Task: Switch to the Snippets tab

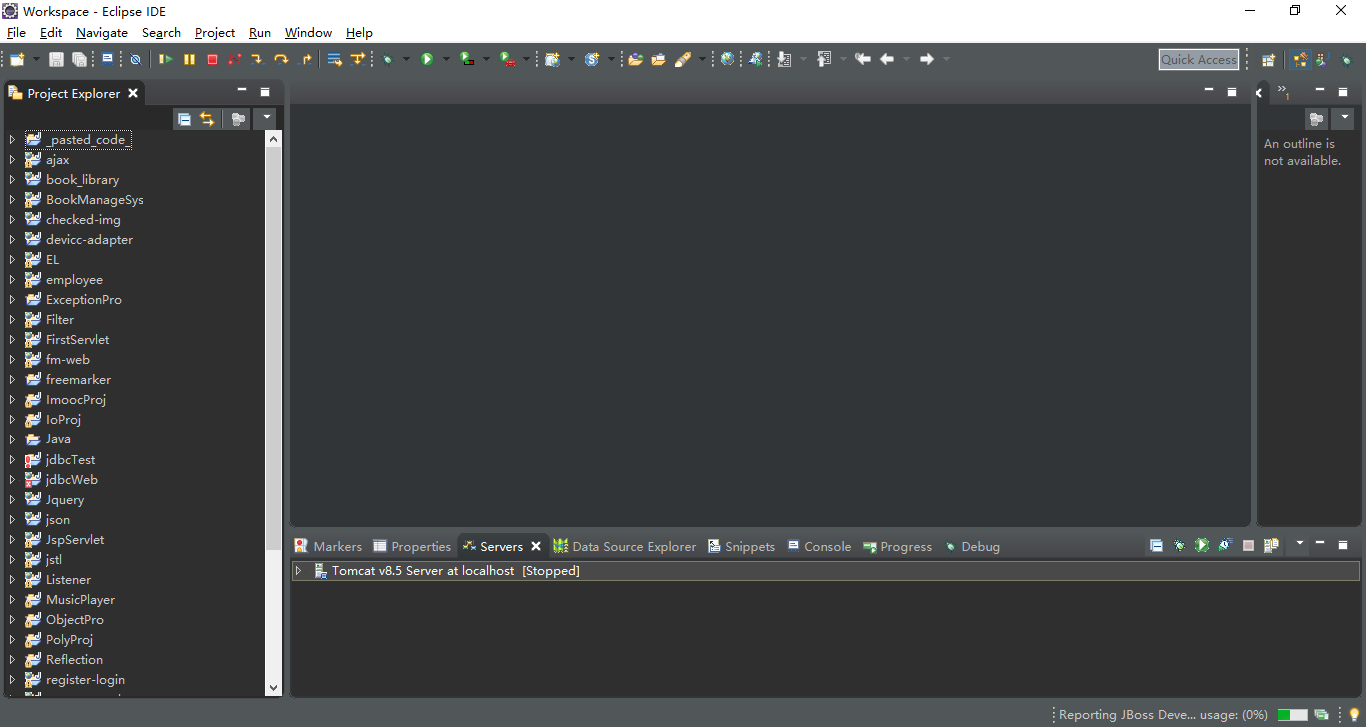Action: pyautogui.click(x=741, y=547)
